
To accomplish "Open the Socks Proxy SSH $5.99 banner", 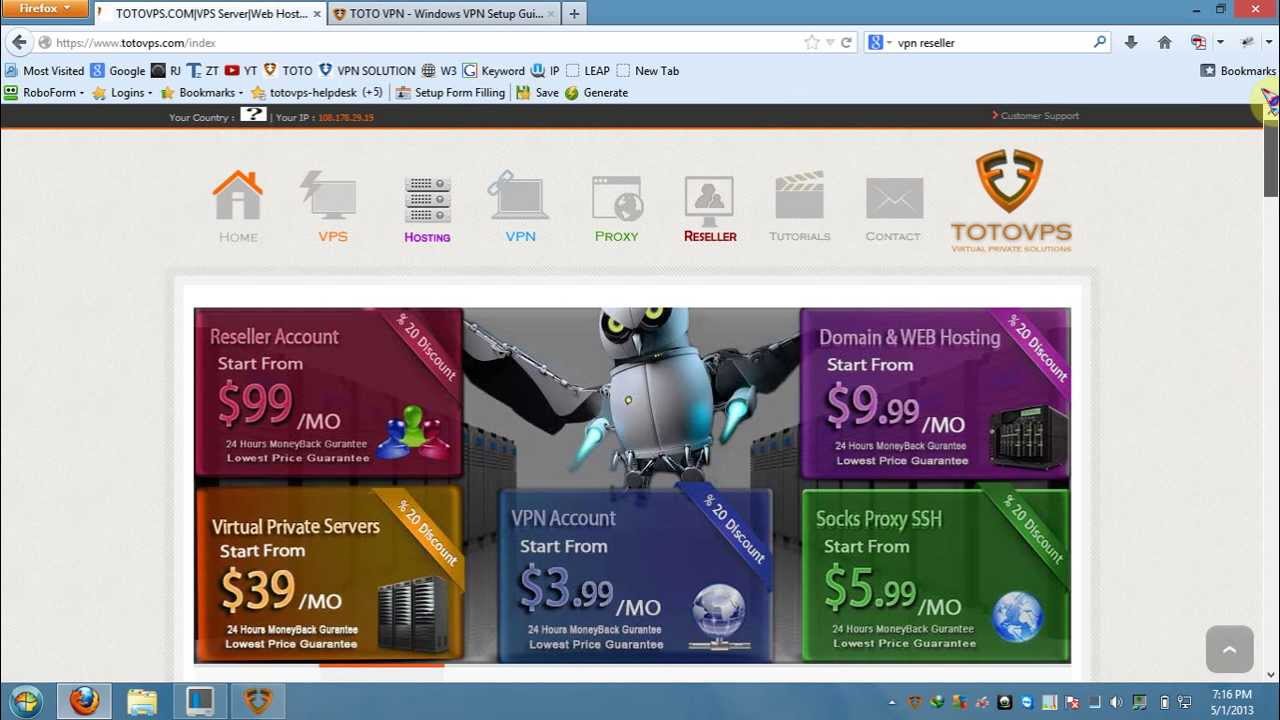I will [x=935, y=574].
